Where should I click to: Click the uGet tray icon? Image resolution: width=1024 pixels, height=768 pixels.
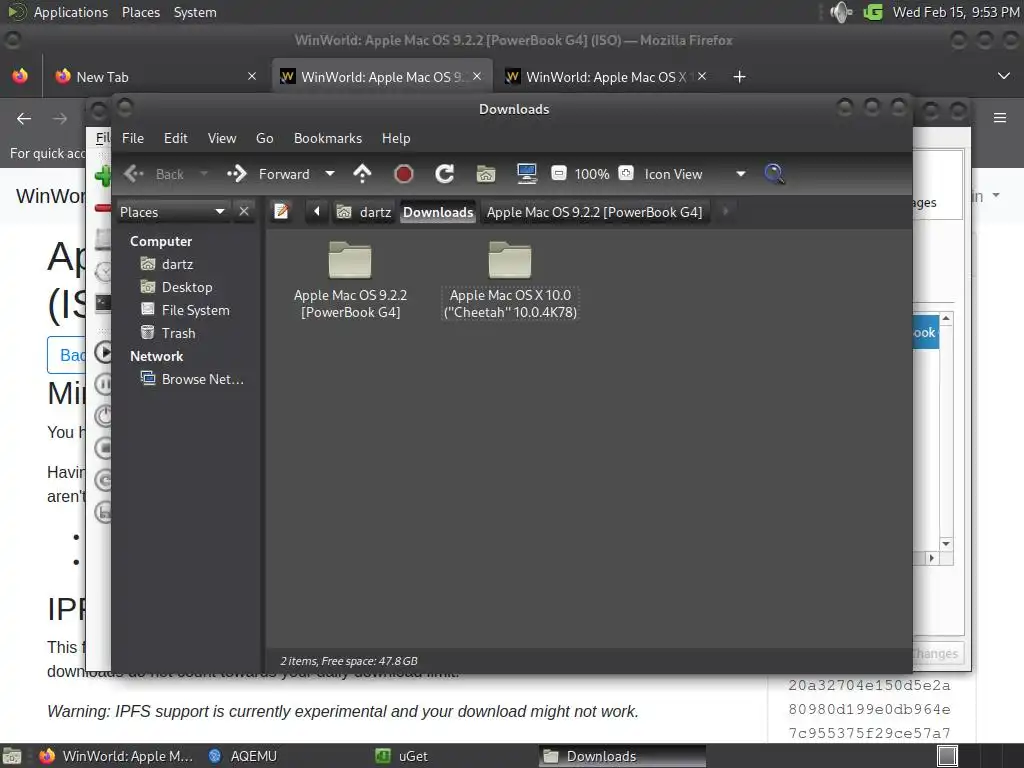tap(872, 12)
